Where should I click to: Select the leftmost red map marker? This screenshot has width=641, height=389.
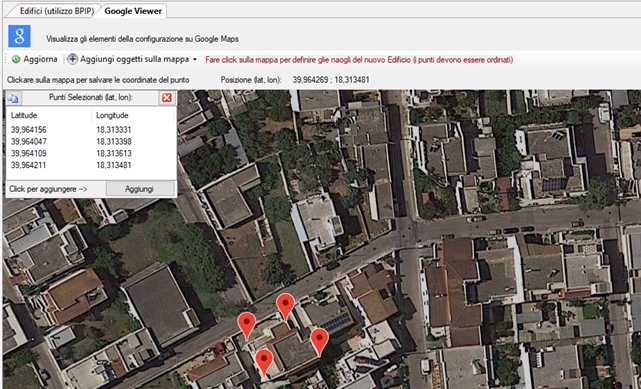(x=247, y=325)
